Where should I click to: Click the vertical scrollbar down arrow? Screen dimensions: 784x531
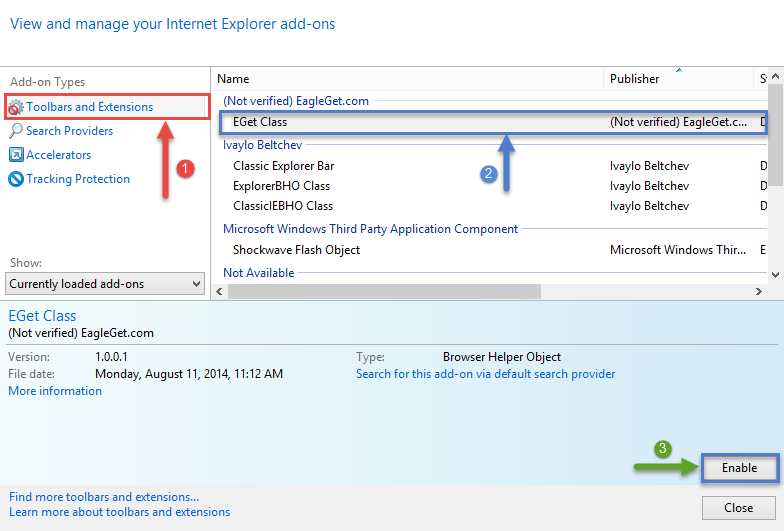[776, 274]
